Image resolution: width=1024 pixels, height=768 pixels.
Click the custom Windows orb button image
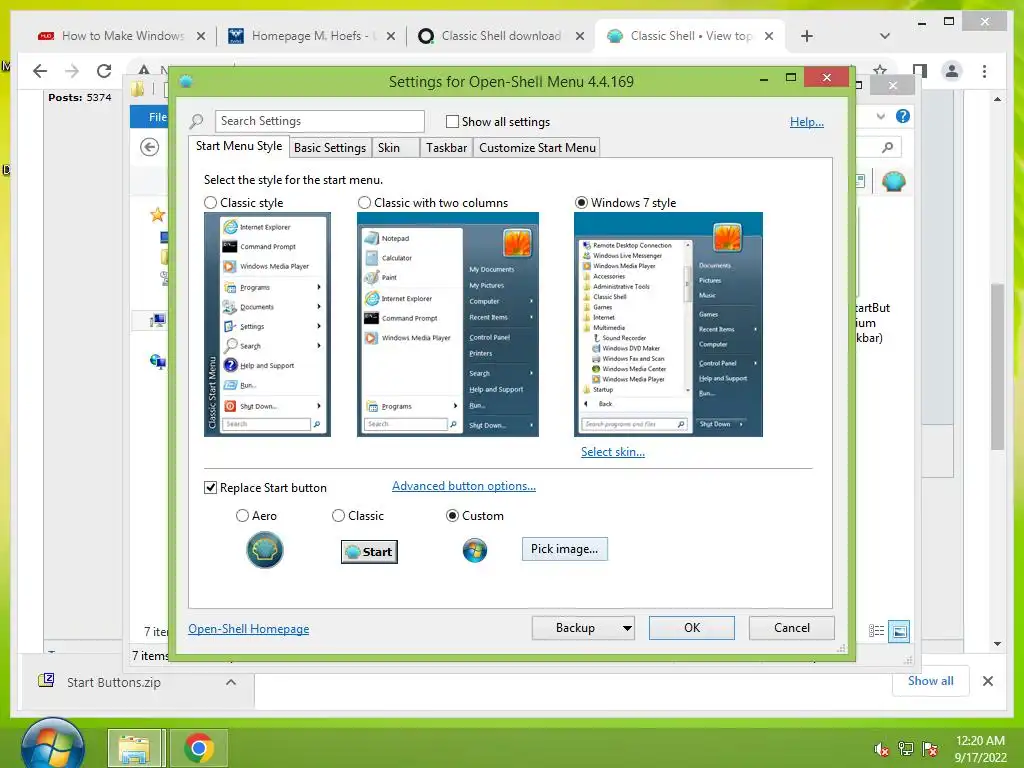(475, 551)
